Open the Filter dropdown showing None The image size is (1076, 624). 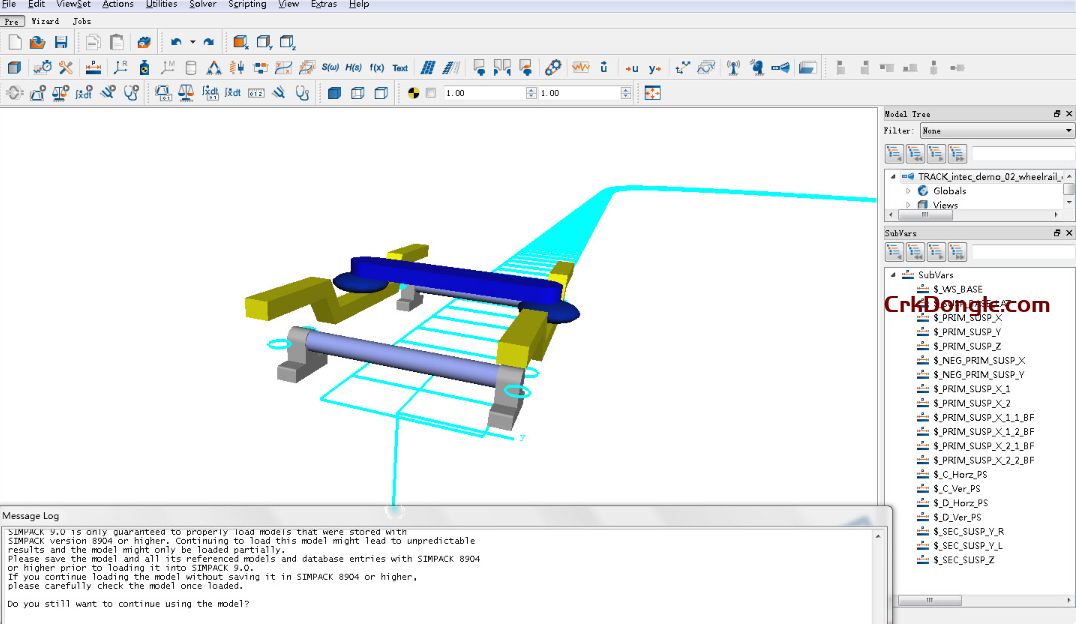[996, 131]
